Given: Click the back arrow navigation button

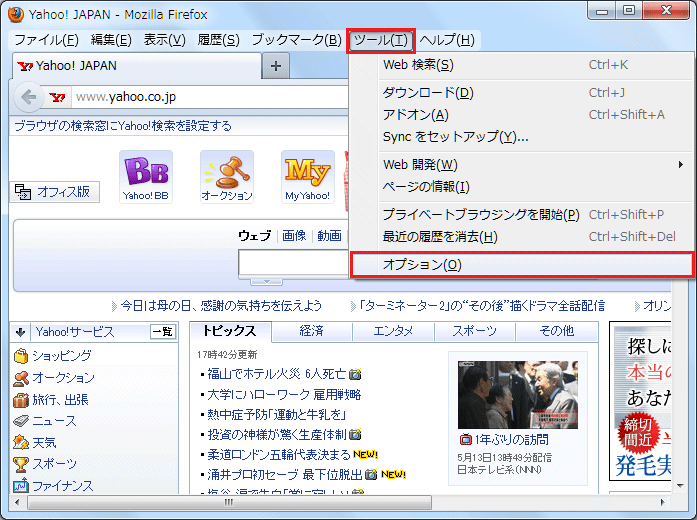Looking at the screenshot, I should pyautogui.click(x=29, y=96).
